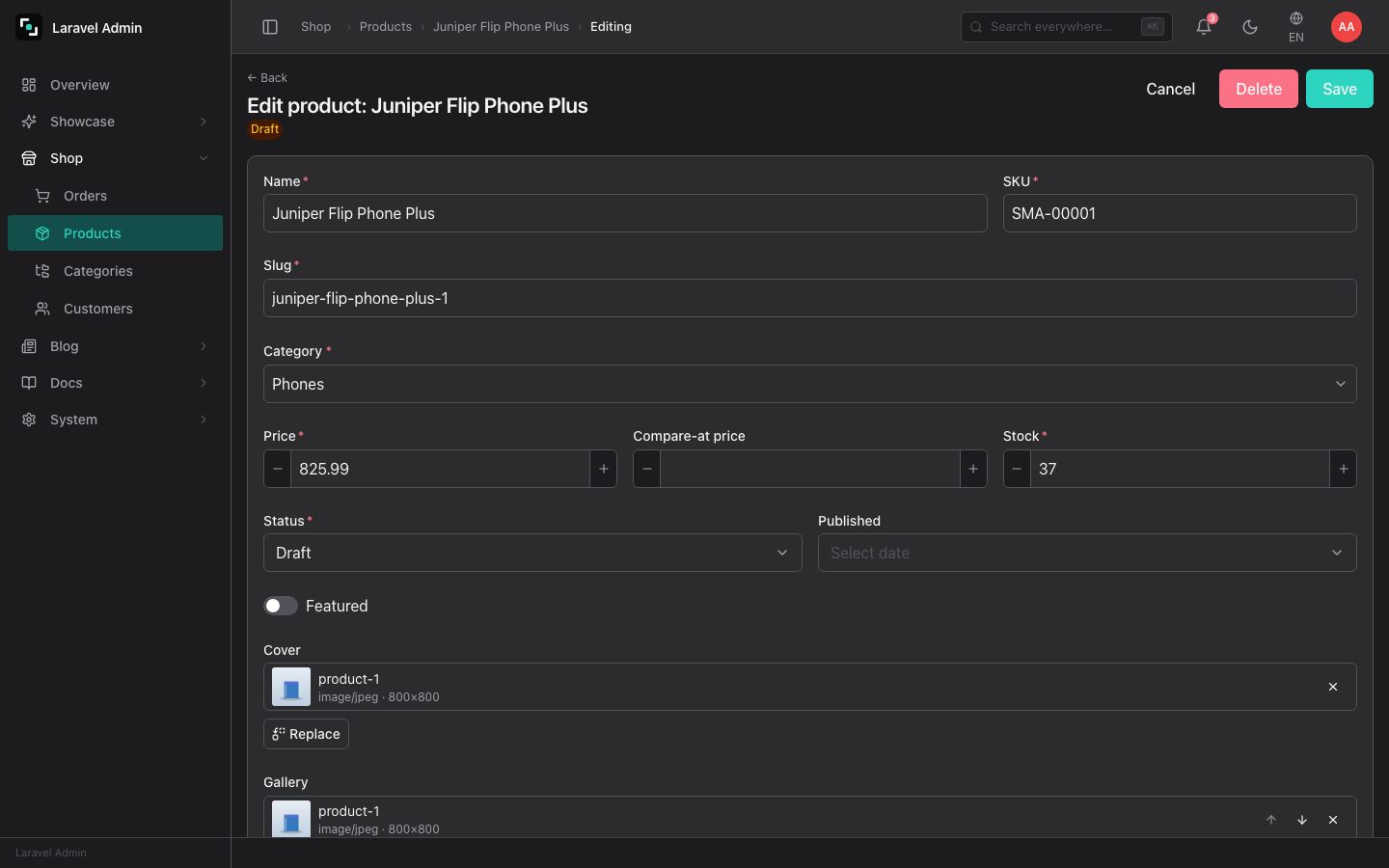Move gallery image product-1 down
Image resolution: width=1389 pixels, height=868 pixels.
1302,820
